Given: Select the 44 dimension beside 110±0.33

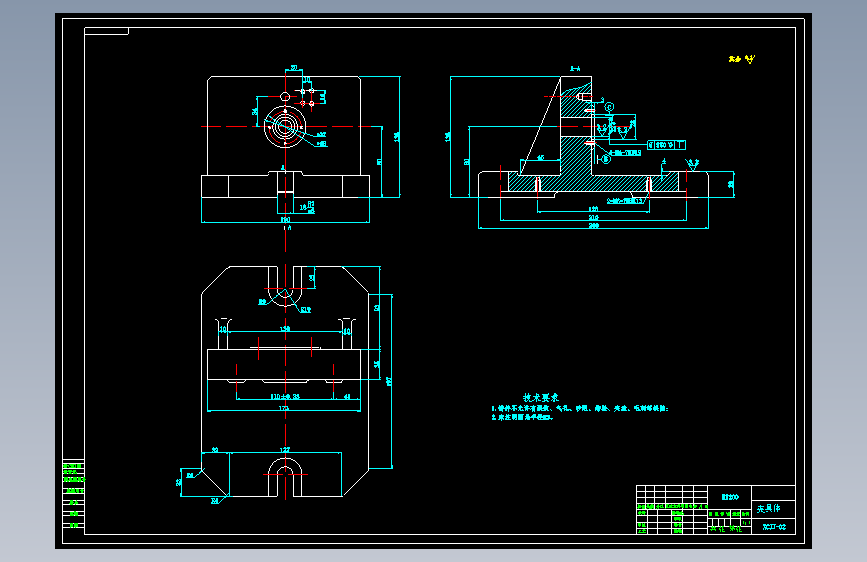Looking at the screenshot, I should click(347, 397).
